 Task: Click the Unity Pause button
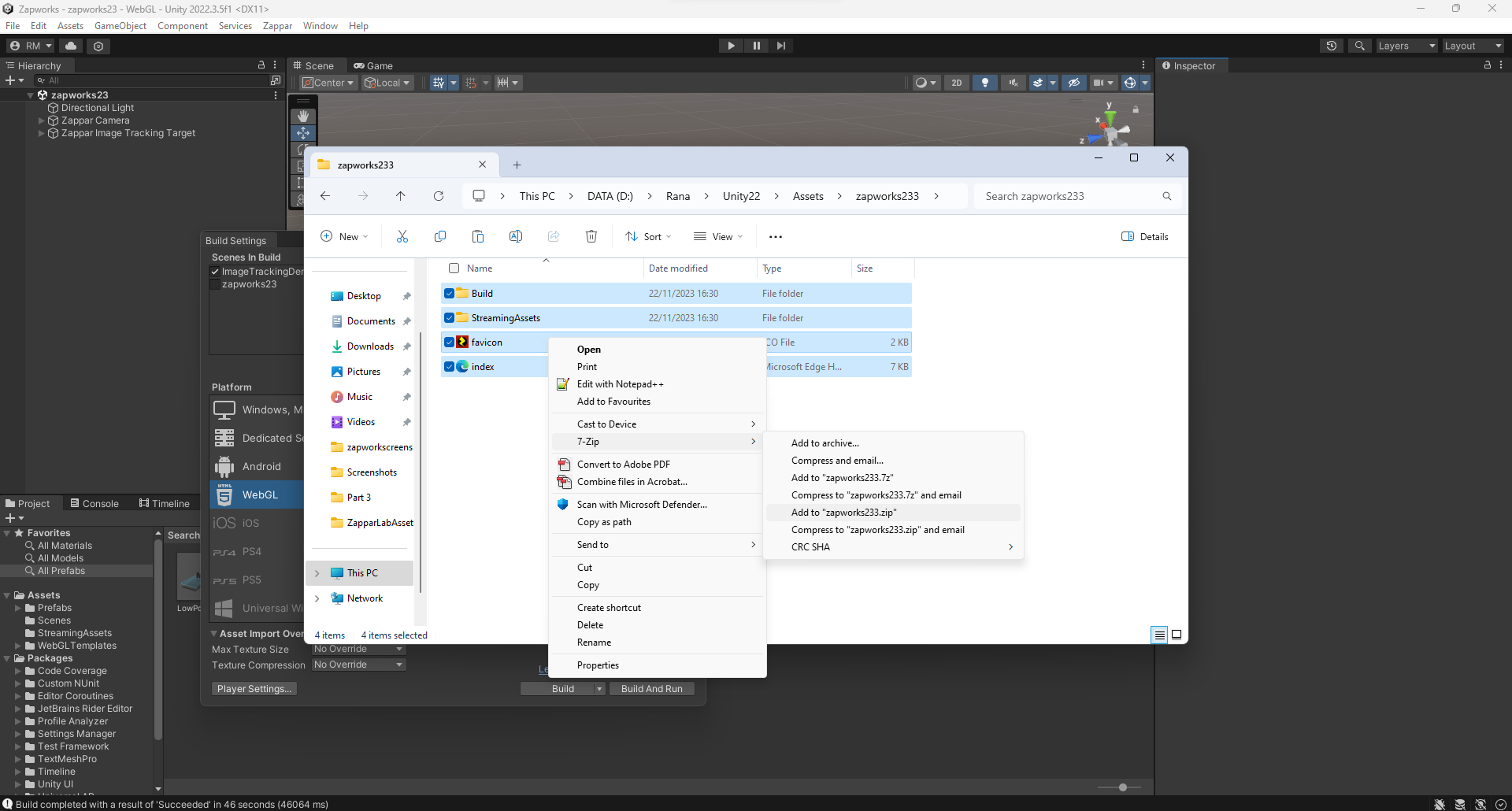pyautogui.click(x=756, y=46)
